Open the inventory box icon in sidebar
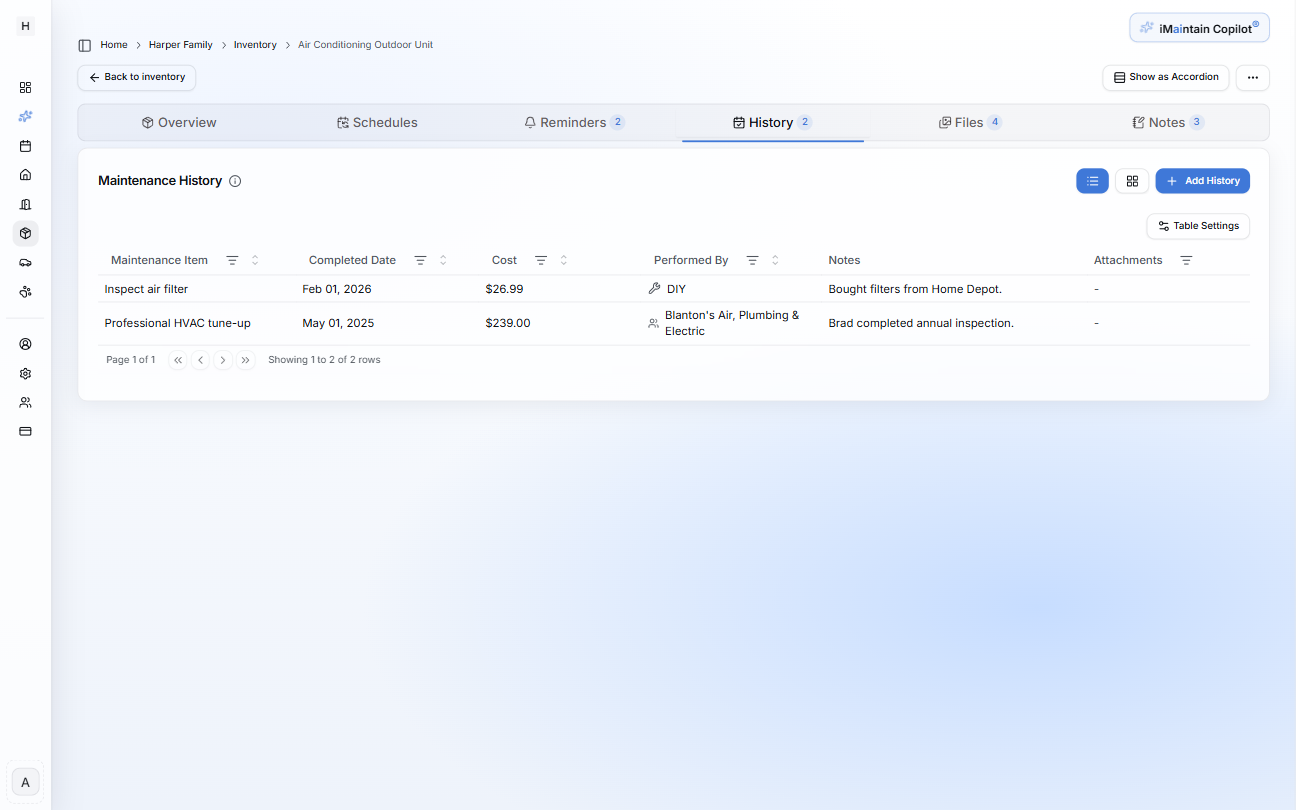The width and height of the screenshot is (1296, 810). pos(25,233)
